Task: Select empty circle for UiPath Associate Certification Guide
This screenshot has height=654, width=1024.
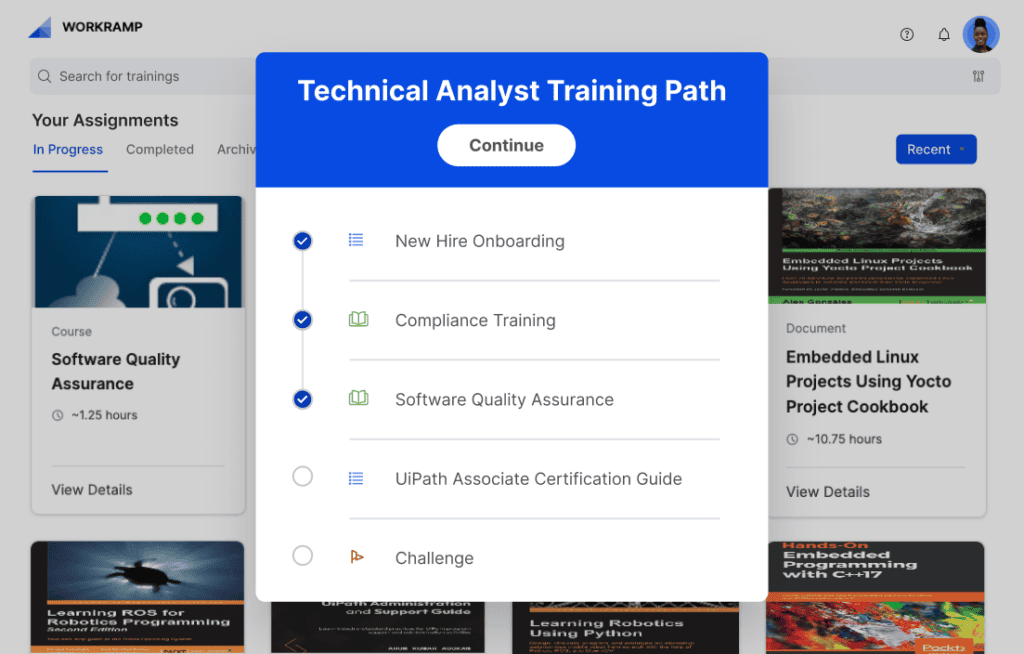Action: [x=302, y=476]
